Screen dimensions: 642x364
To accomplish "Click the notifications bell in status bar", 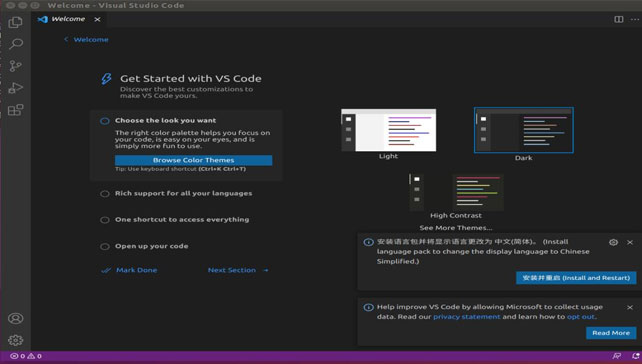I will 635,356.
